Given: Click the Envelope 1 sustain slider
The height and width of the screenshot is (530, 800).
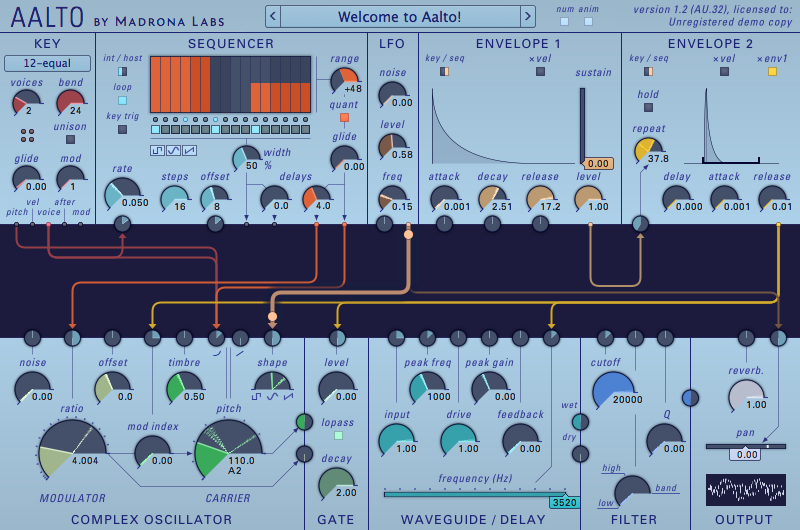Looking at the screenshot, I should 583,125.
